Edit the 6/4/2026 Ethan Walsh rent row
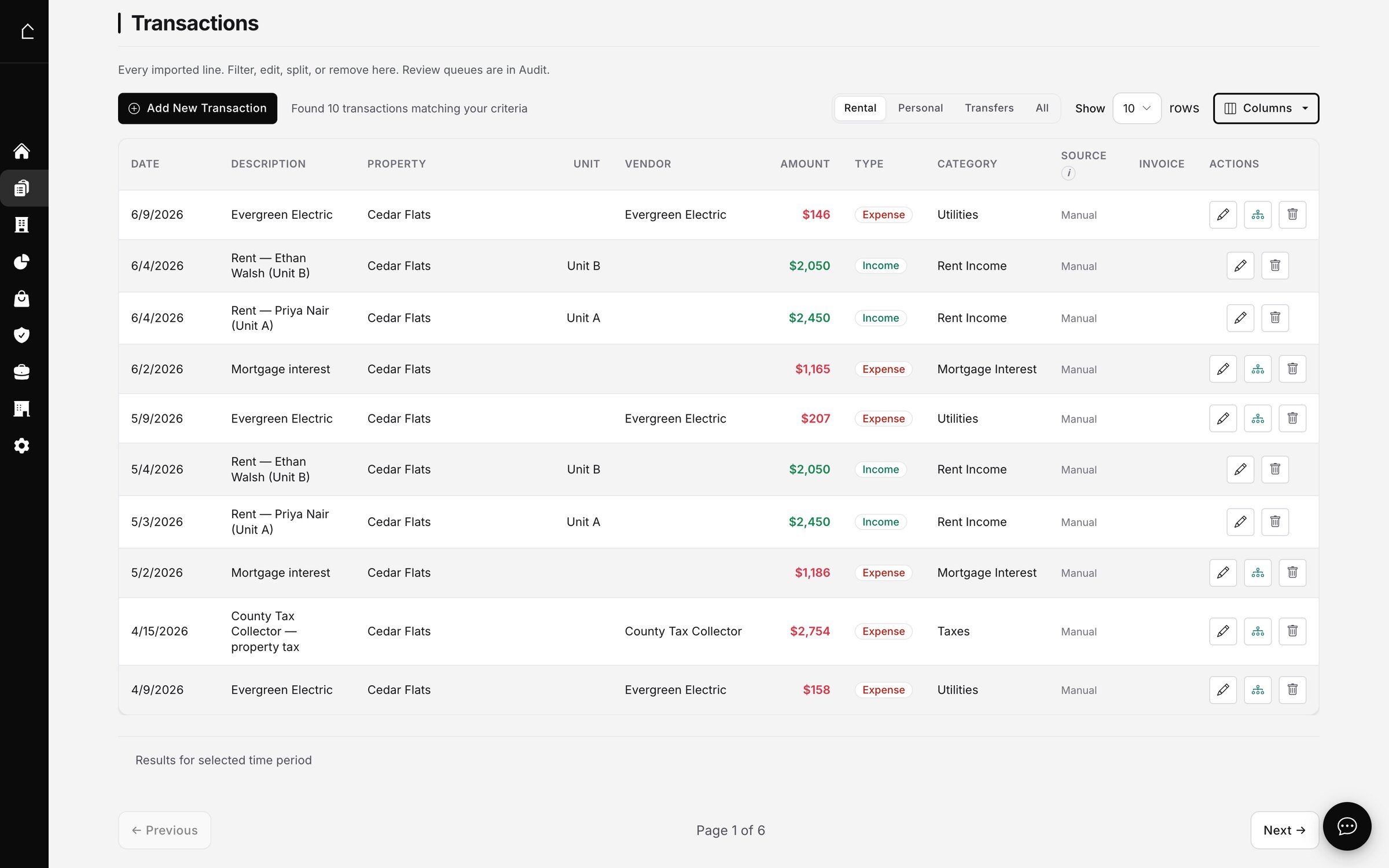The width and height of the screenshot is (1389, 868). (1240, 266)
